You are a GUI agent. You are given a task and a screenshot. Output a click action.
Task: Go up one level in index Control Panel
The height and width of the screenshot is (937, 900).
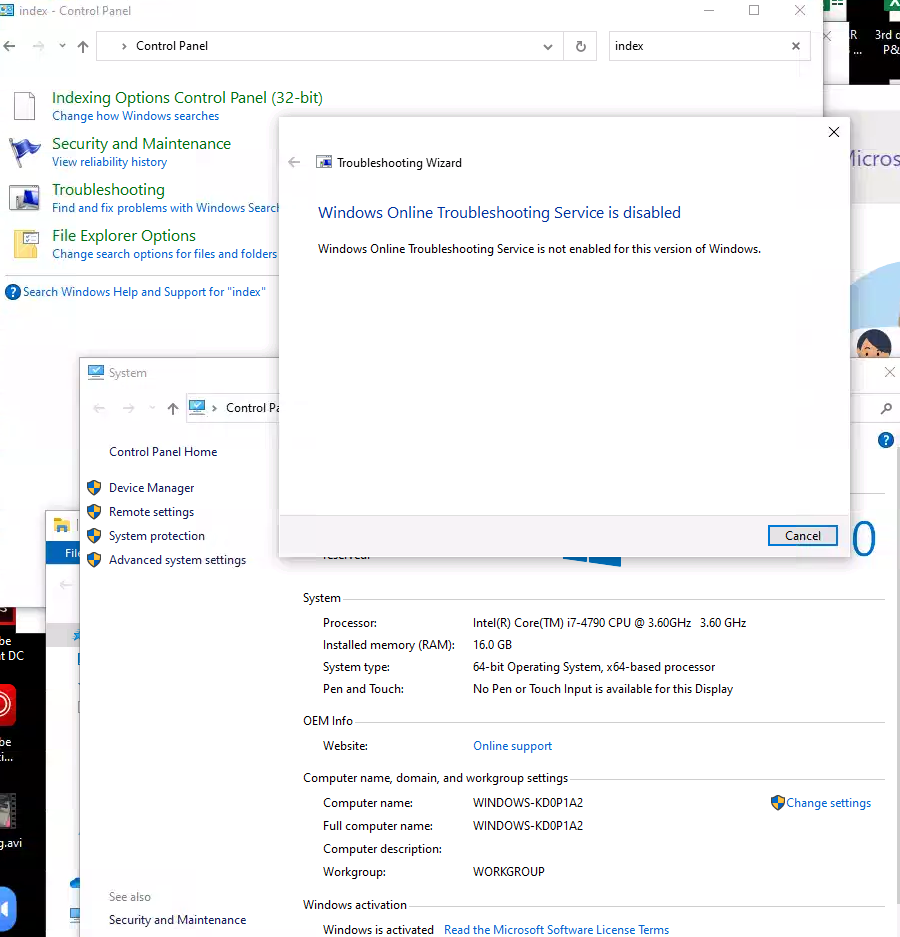(x=83, y=46)
